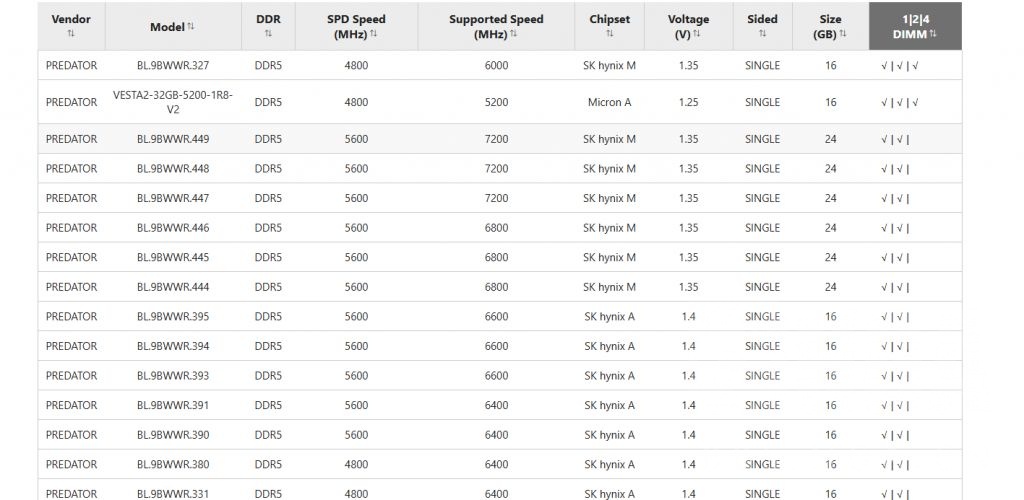1024x500 pixels.
Task: Click VESTA2-32GB-5200-1R8-V2 model name
Action: pos(173,102)
